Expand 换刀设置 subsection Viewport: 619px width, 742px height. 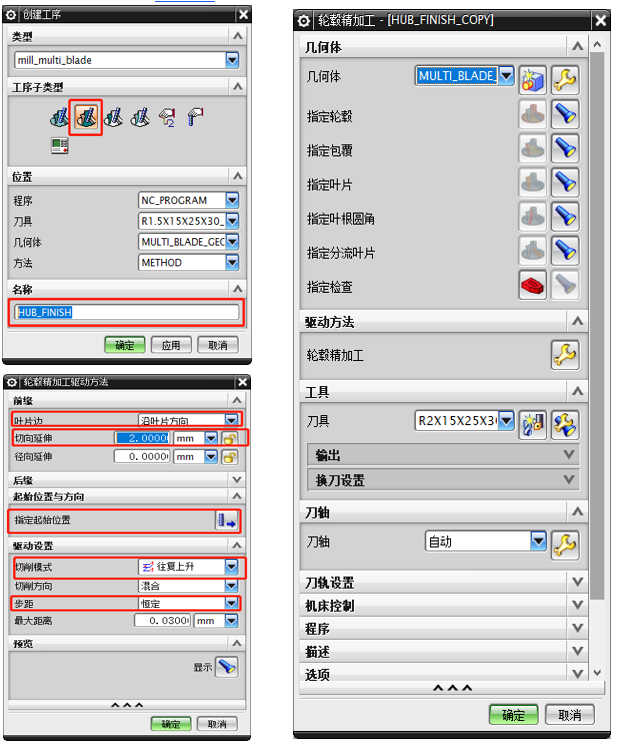click(569, 480)
